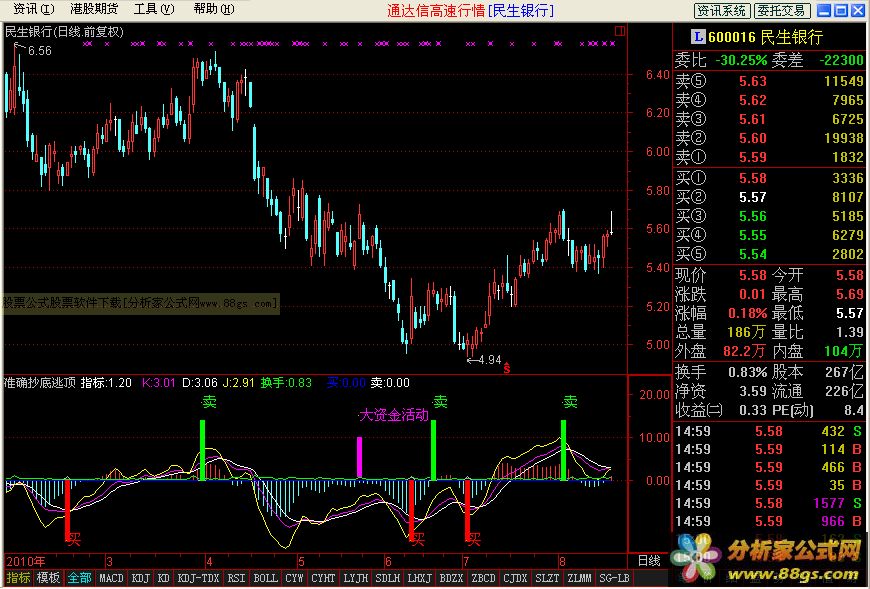Switch to the KDJ indicator tab

point(140,578)
